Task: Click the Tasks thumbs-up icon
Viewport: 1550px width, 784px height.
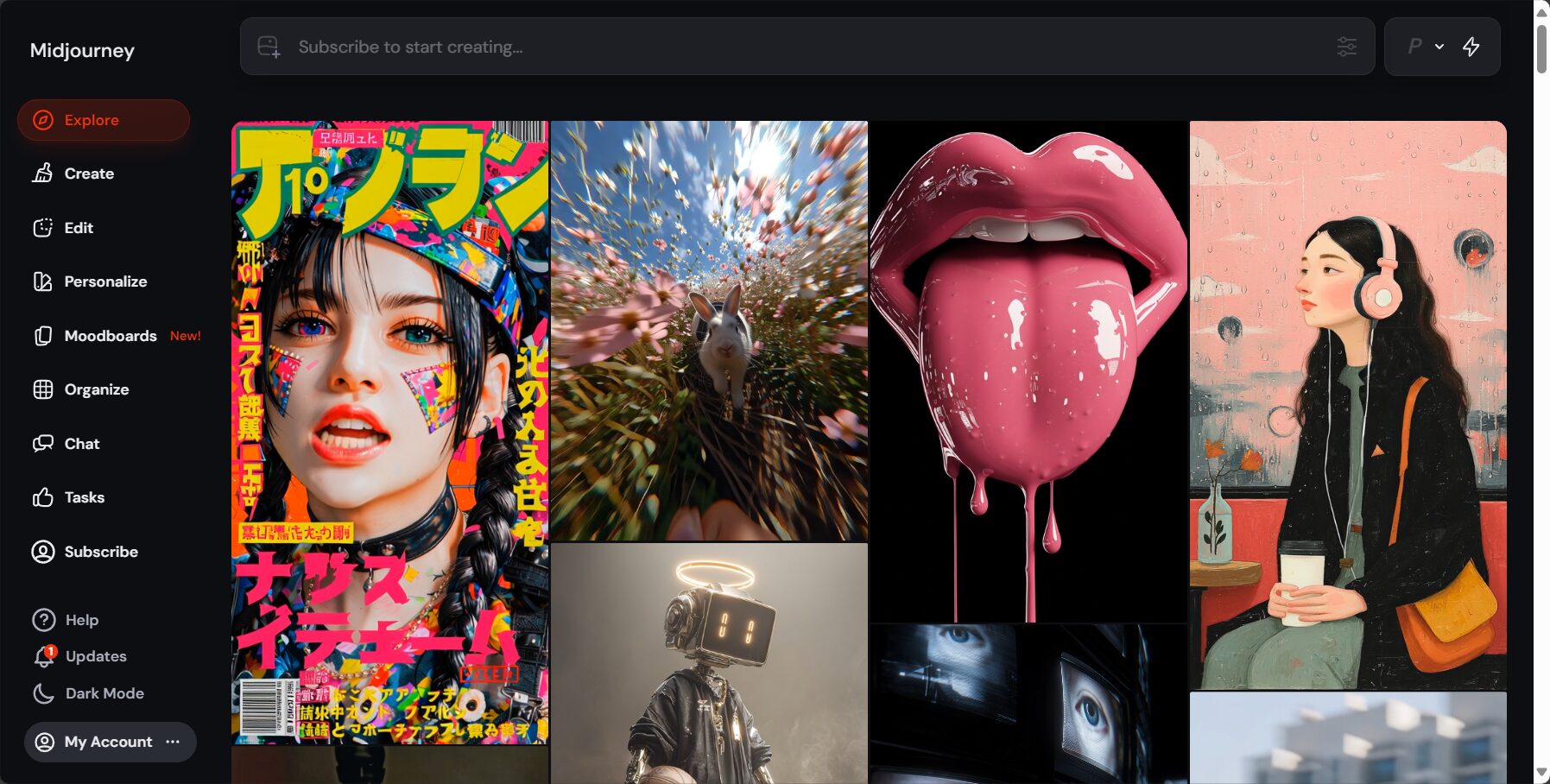Action: pos(43,497)
